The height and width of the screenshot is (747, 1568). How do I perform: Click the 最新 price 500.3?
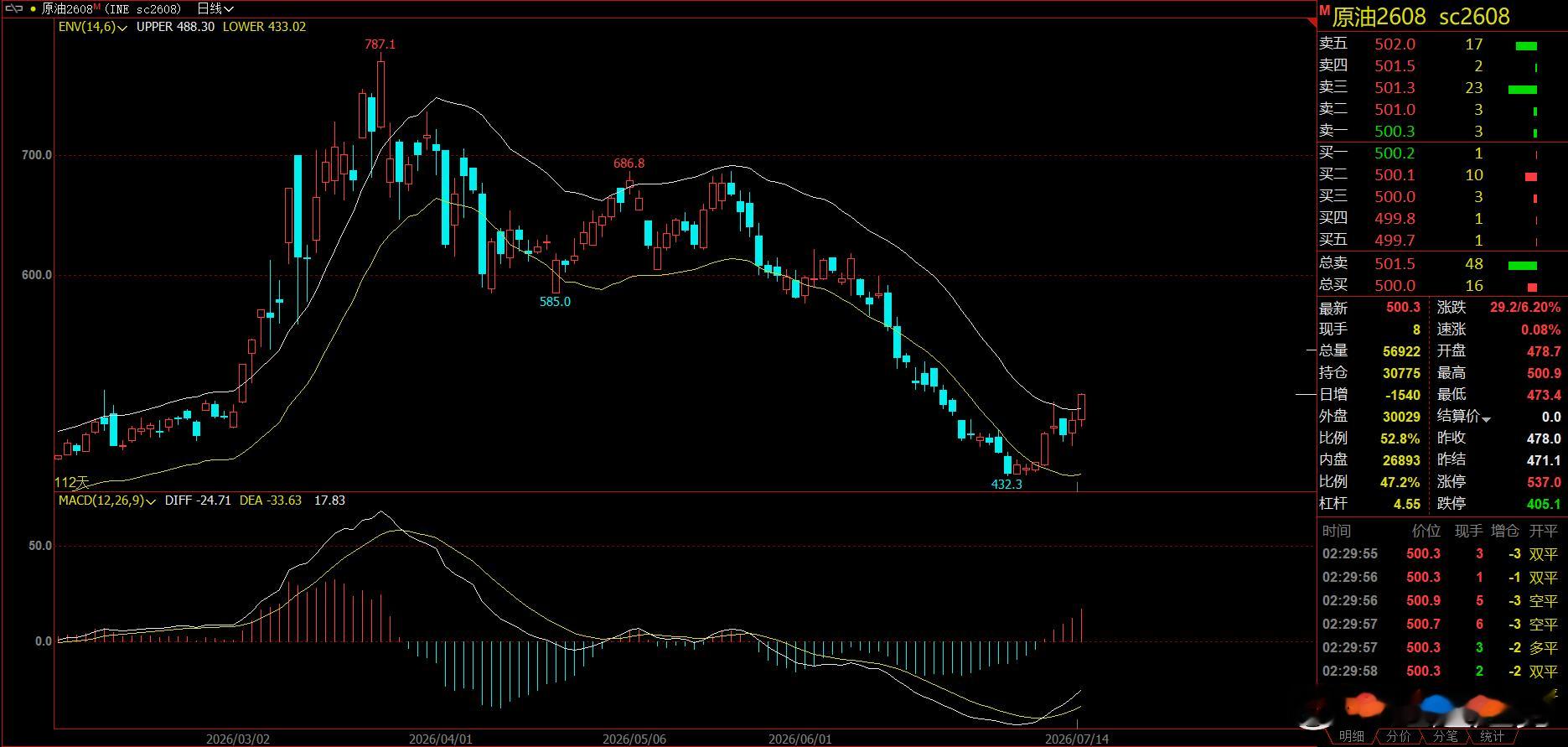(x=1403, y=308)
